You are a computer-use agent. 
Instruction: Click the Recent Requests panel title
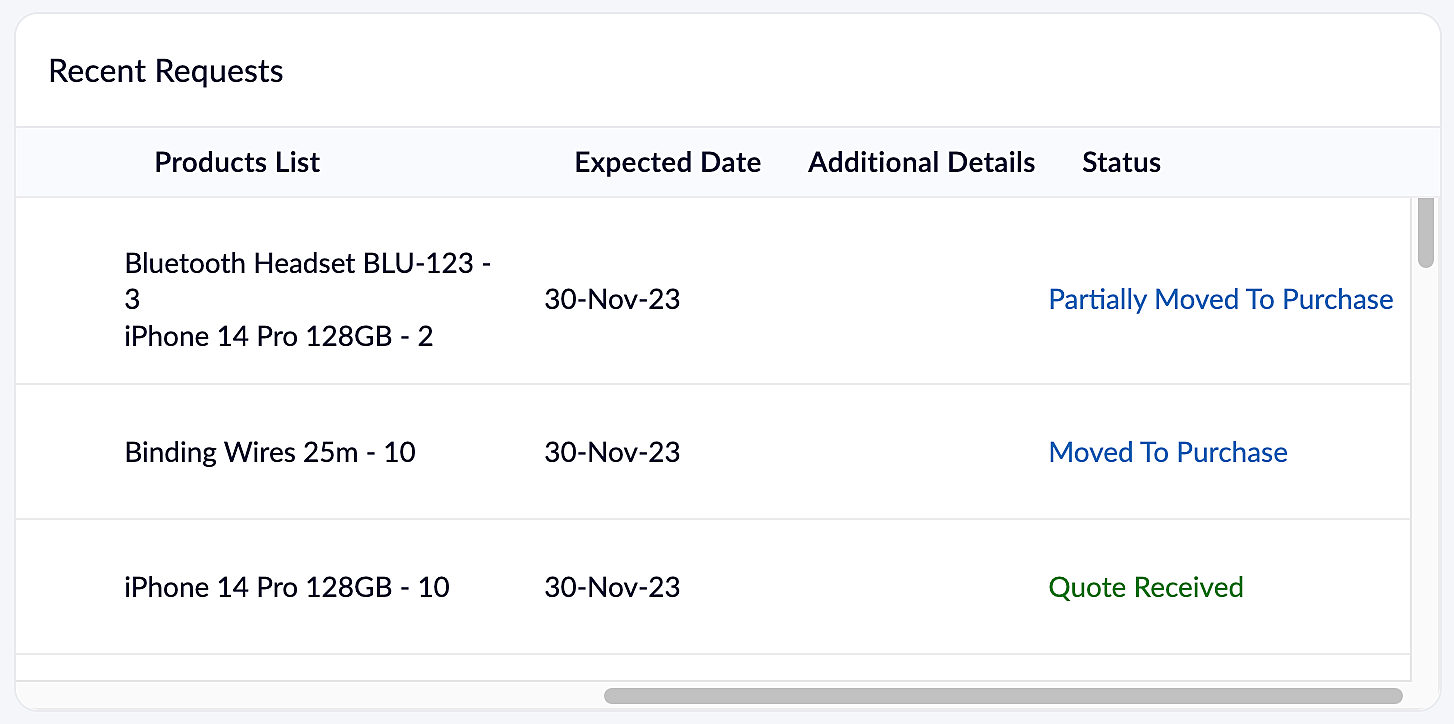click(x=166, y=71)
